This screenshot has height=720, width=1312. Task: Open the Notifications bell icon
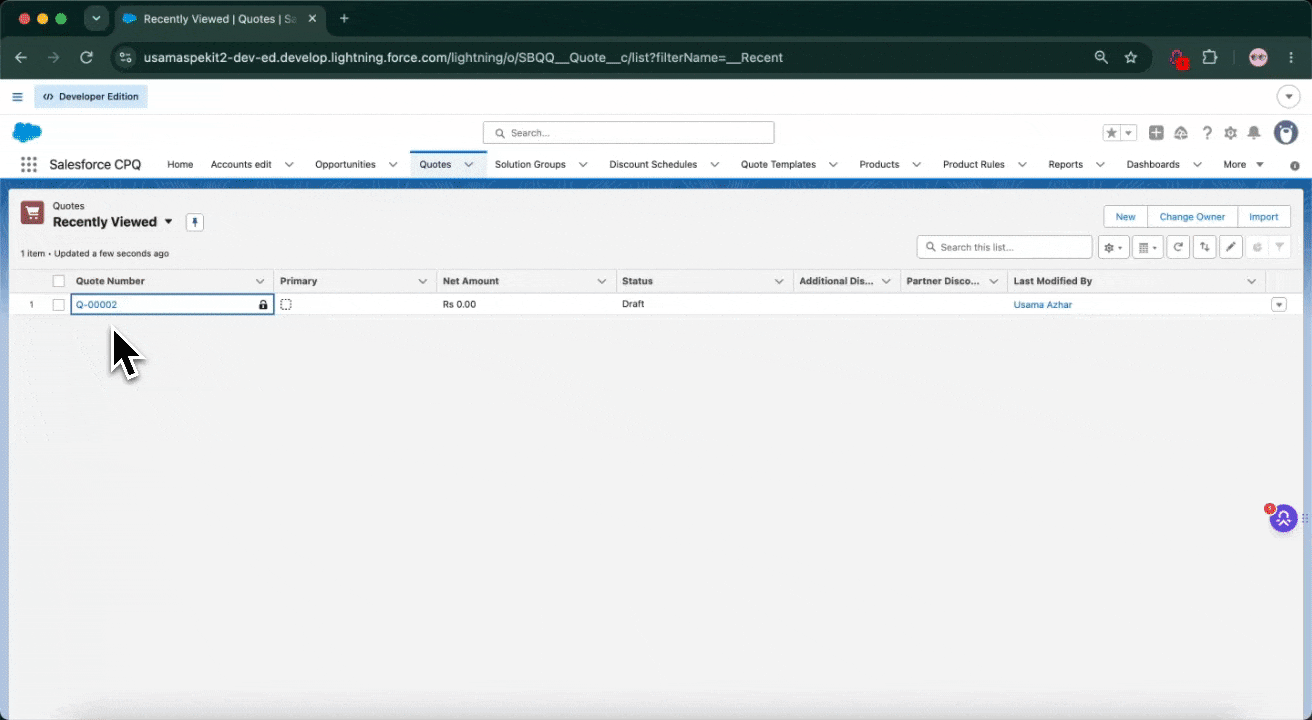coord(1254,133)
